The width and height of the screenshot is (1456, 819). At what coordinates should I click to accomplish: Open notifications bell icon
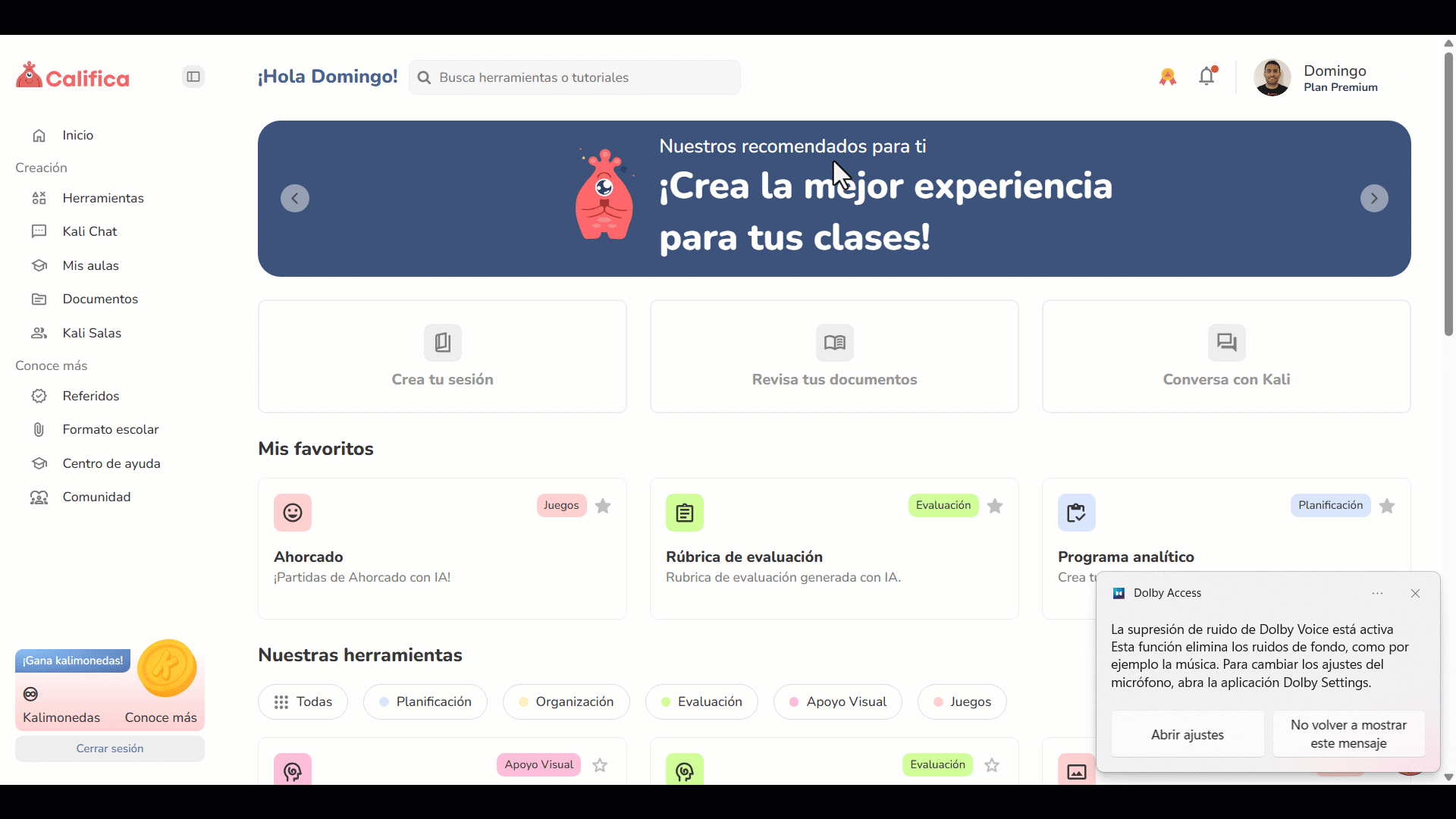point(1207,77)
